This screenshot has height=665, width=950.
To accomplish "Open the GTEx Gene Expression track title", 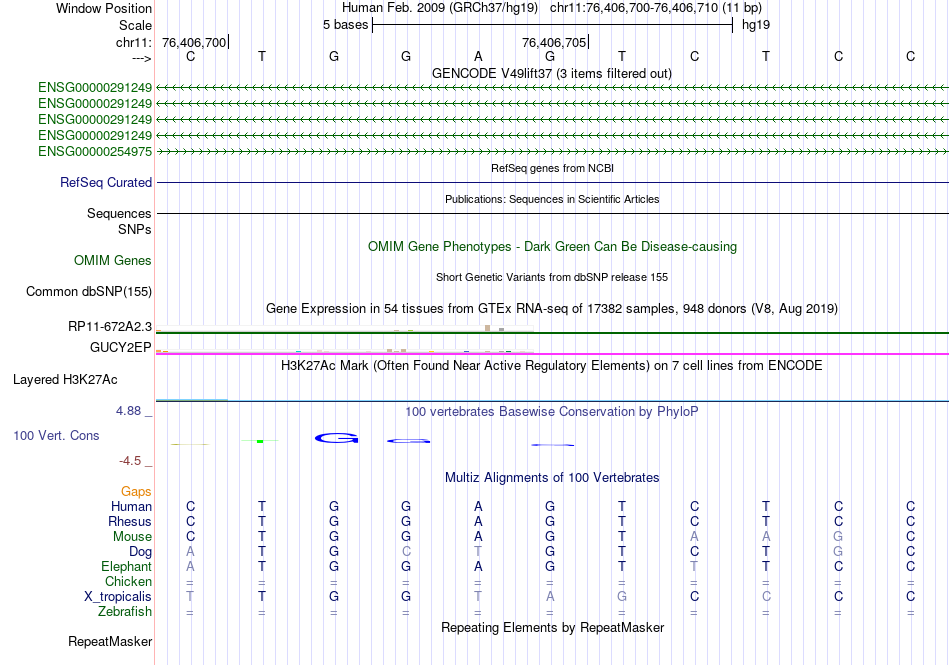I will point(552,308).
